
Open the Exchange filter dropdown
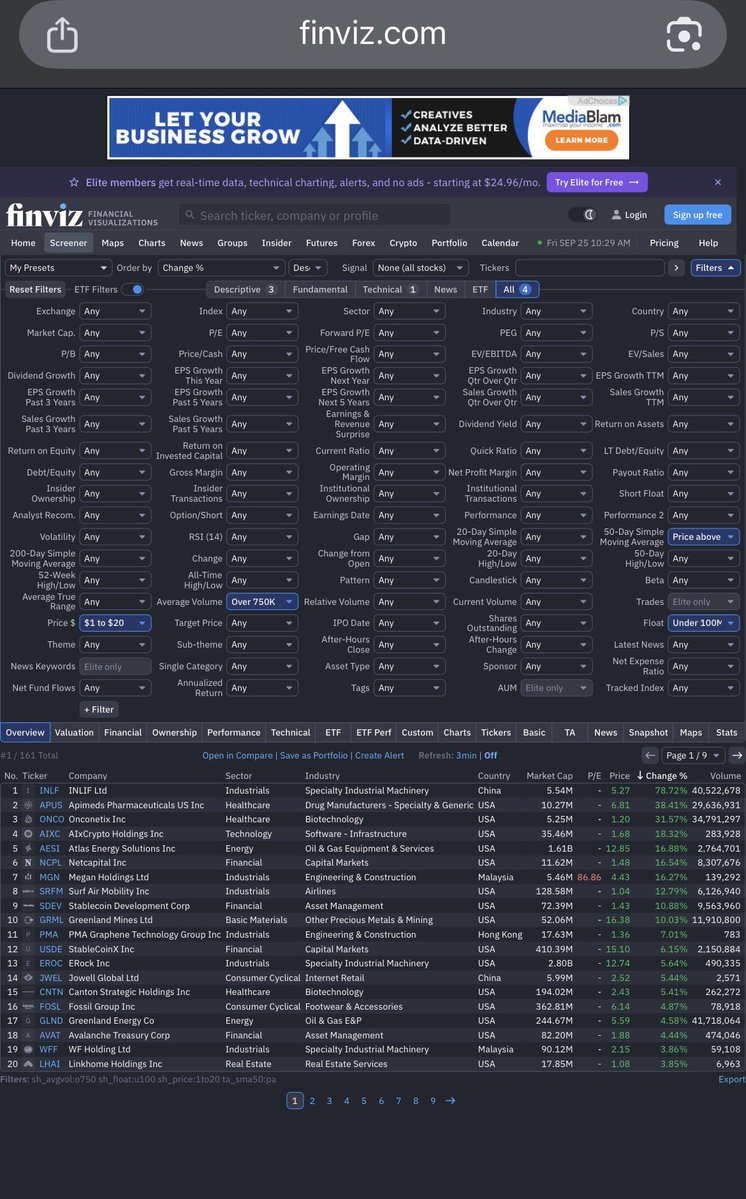[x=115, y=311]
